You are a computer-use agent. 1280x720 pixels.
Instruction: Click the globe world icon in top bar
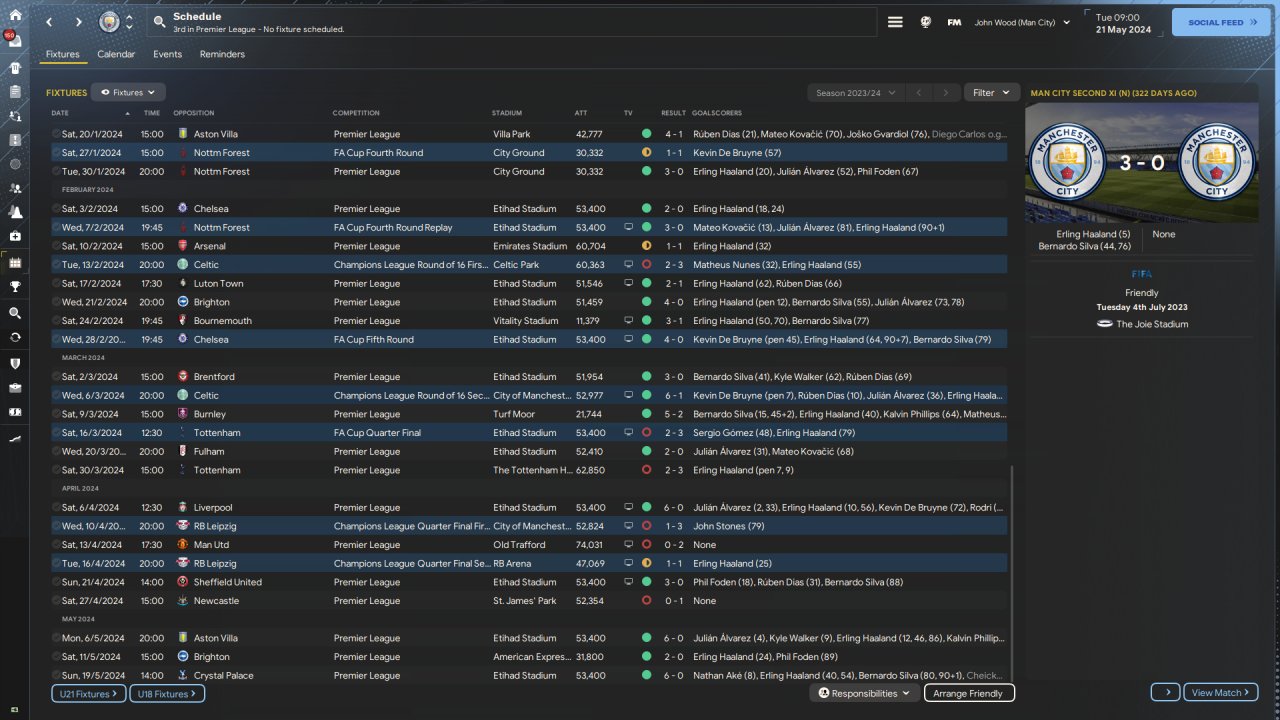coord(926,22)
